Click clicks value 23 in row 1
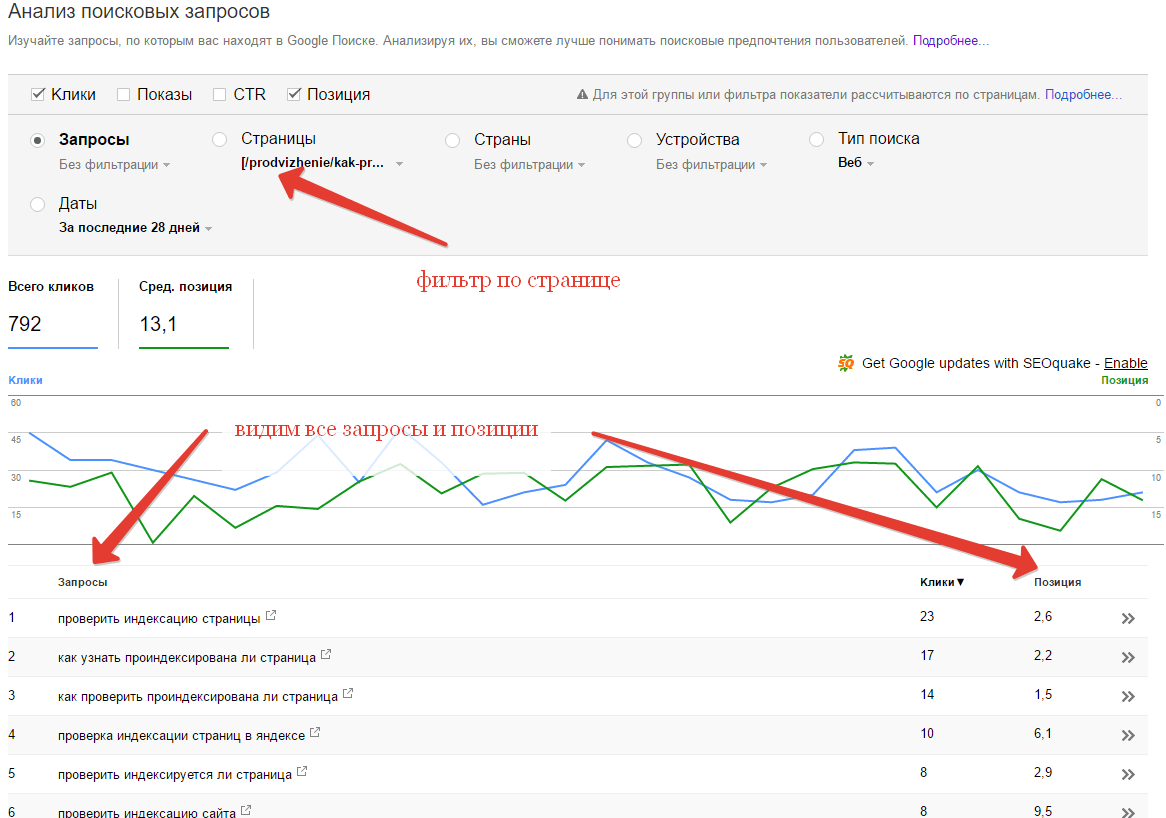This screenshot has height=818, width=1166. point(927,616)
